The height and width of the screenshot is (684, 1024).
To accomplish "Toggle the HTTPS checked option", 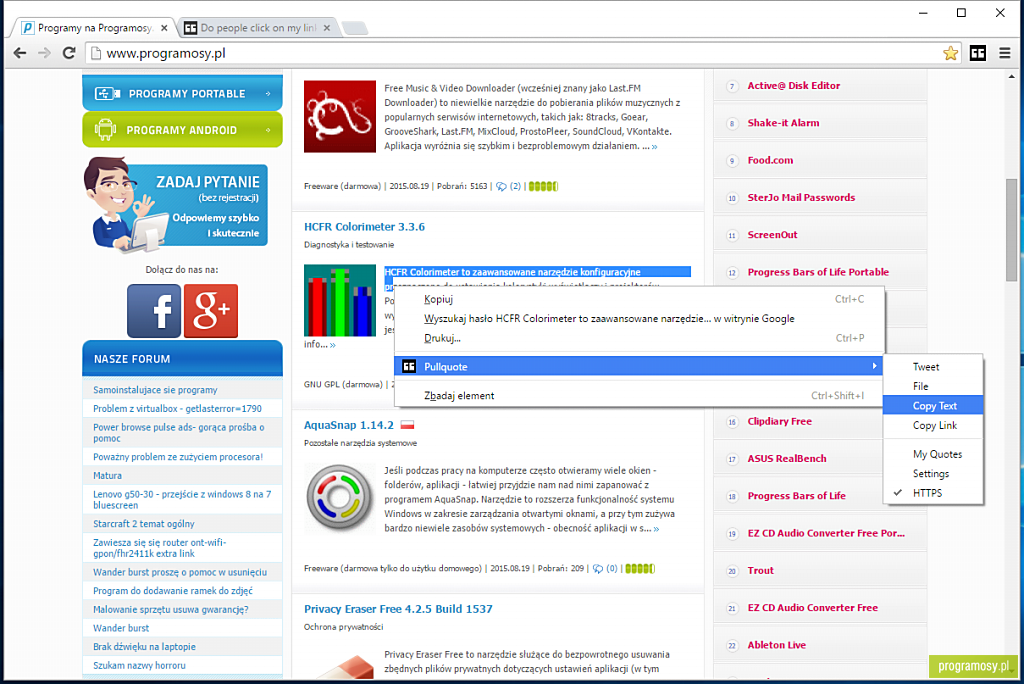I will click(933, 493).
